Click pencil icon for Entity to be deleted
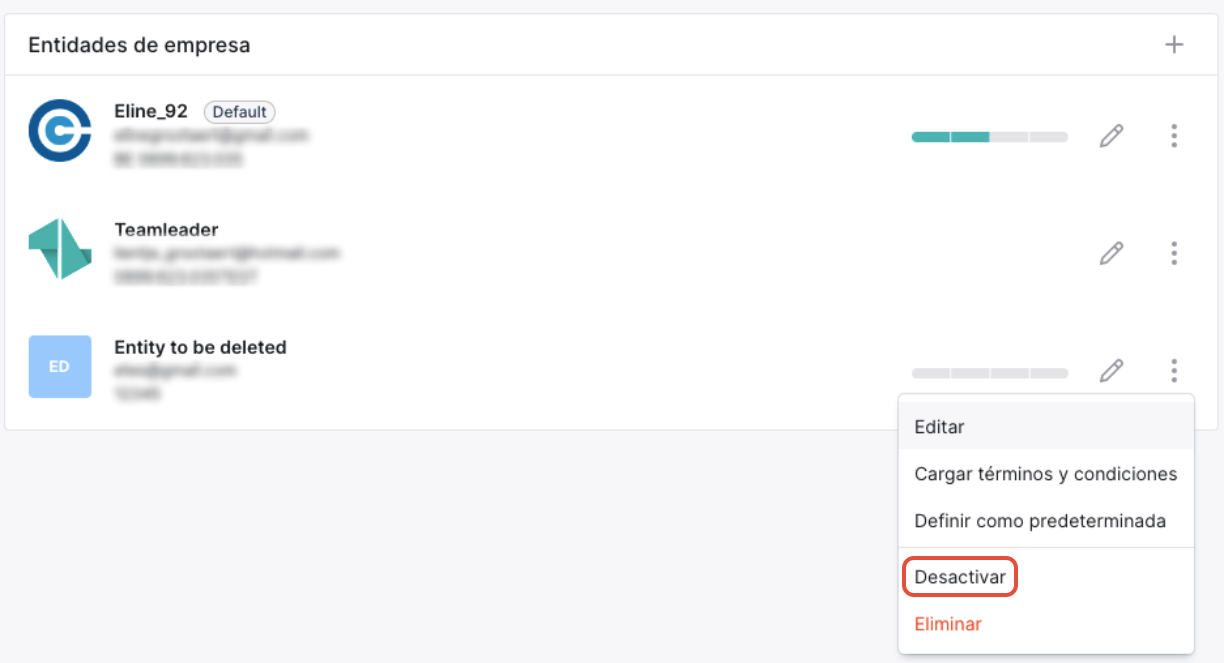The width and height of the screenshot is (1224, 663). (x=1111, y=371)
